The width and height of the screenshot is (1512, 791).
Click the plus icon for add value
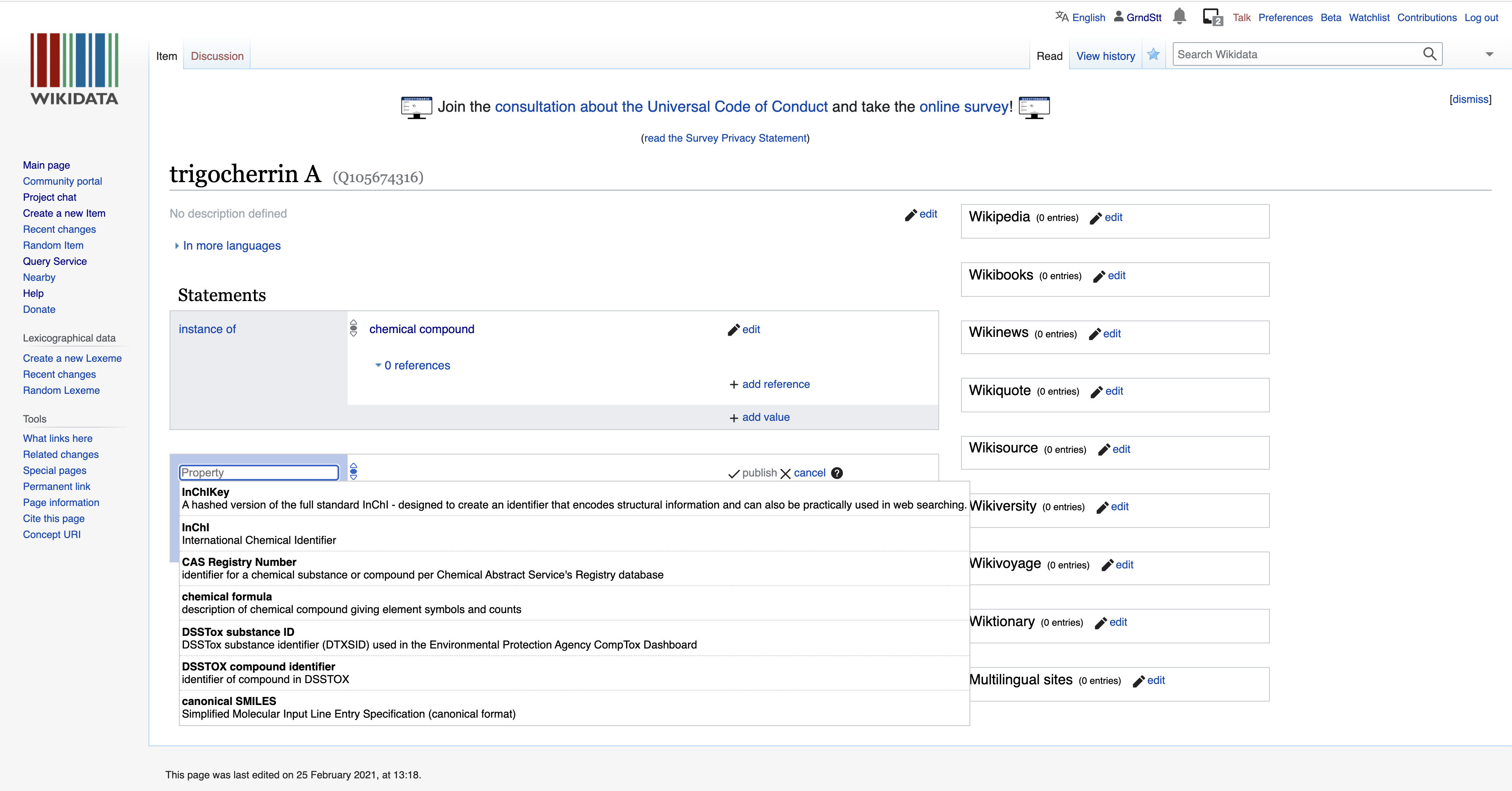pyautogui.click(x=734, y=418)
